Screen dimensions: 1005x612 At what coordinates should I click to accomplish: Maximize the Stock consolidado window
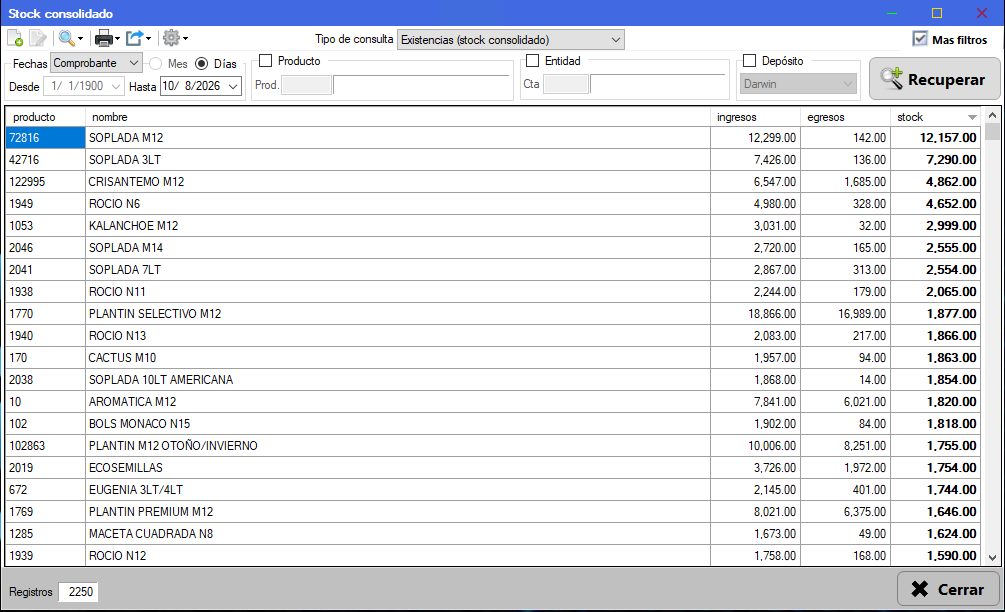(x=936, y=13)
